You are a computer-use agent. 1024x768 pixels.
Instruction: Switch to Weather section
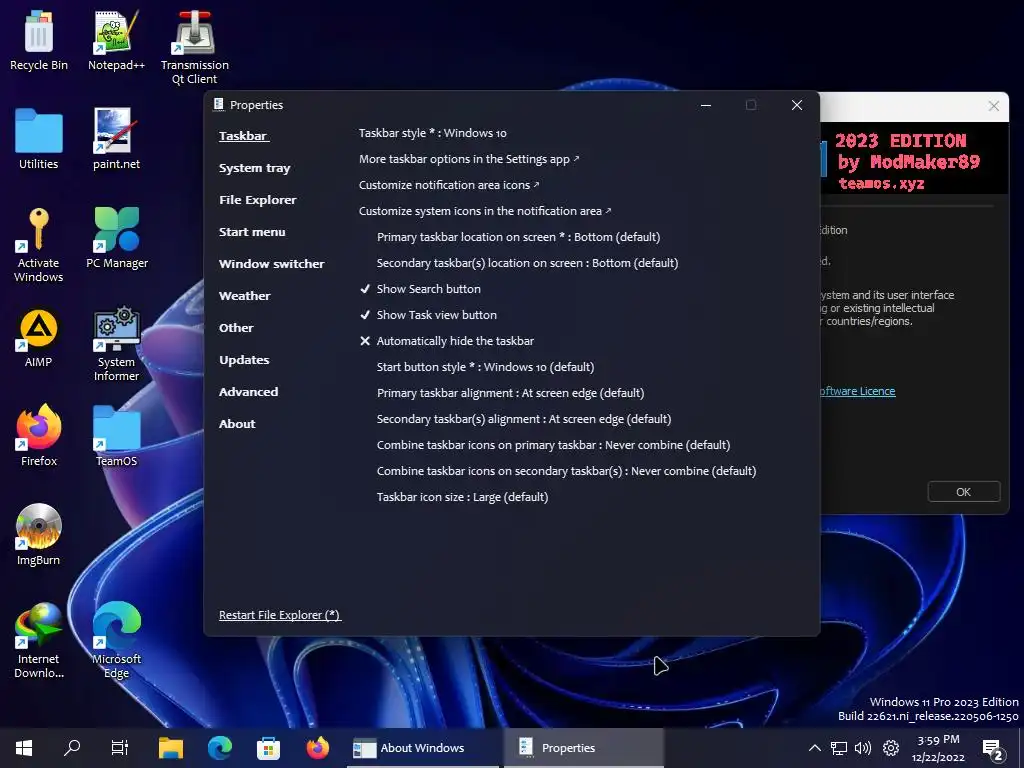(244, 296)
